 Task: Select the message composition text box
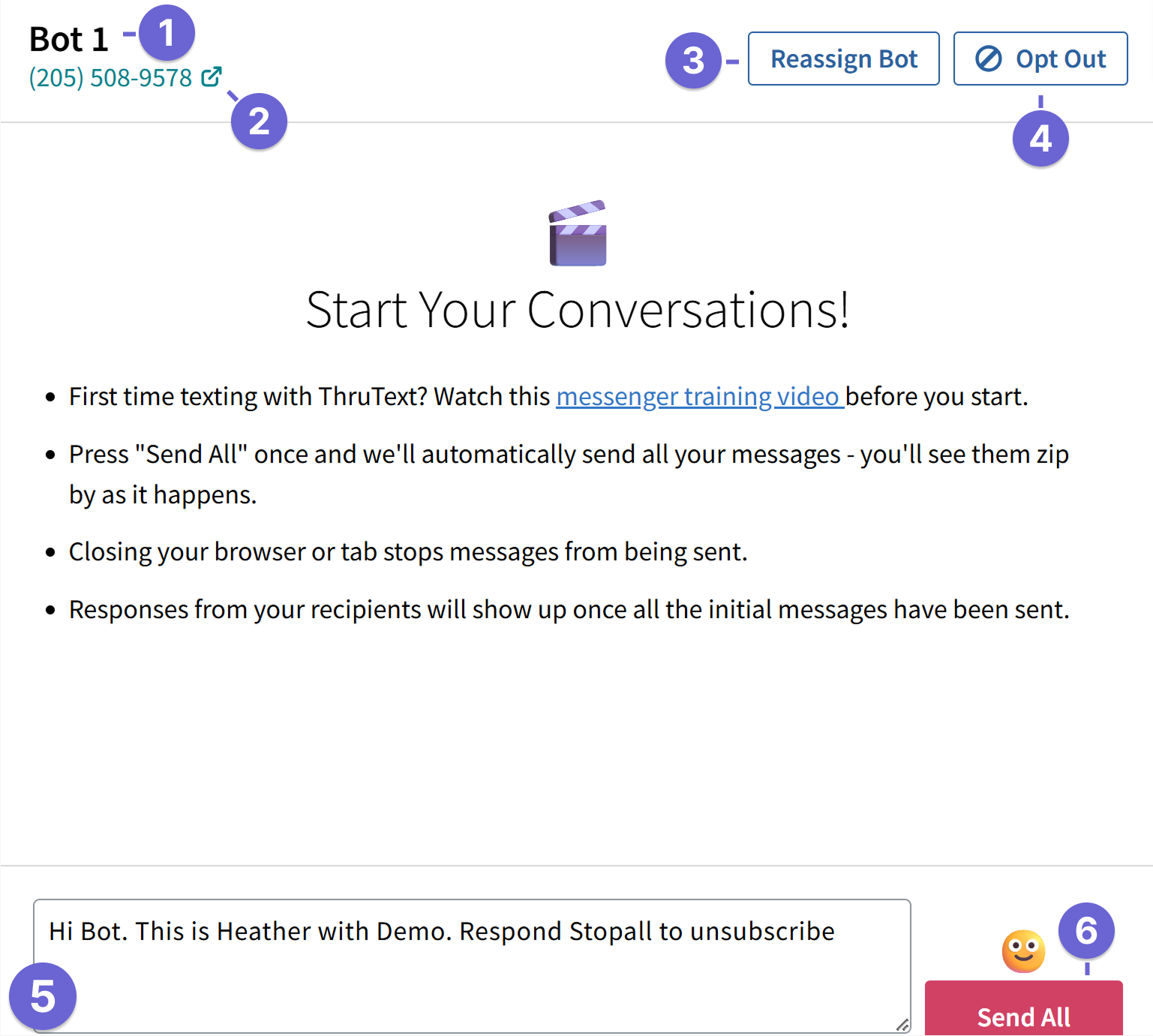pos(473,964)
